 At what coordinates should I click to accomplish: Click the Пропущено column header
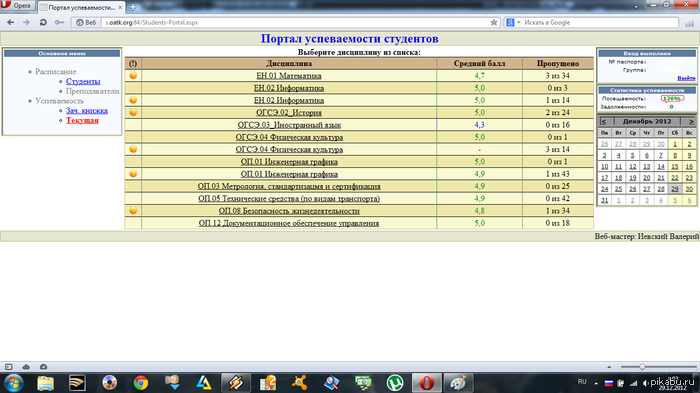point(558,63)
